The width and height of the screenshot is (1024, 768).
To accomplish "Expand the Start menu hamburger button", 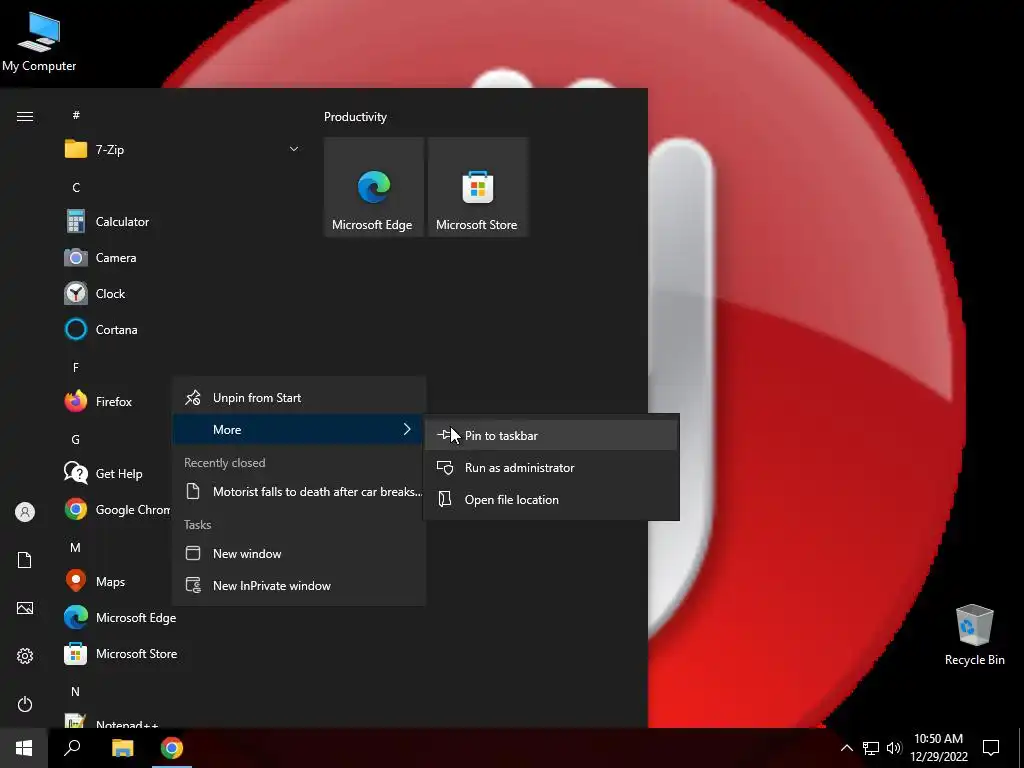I will 25,117.
